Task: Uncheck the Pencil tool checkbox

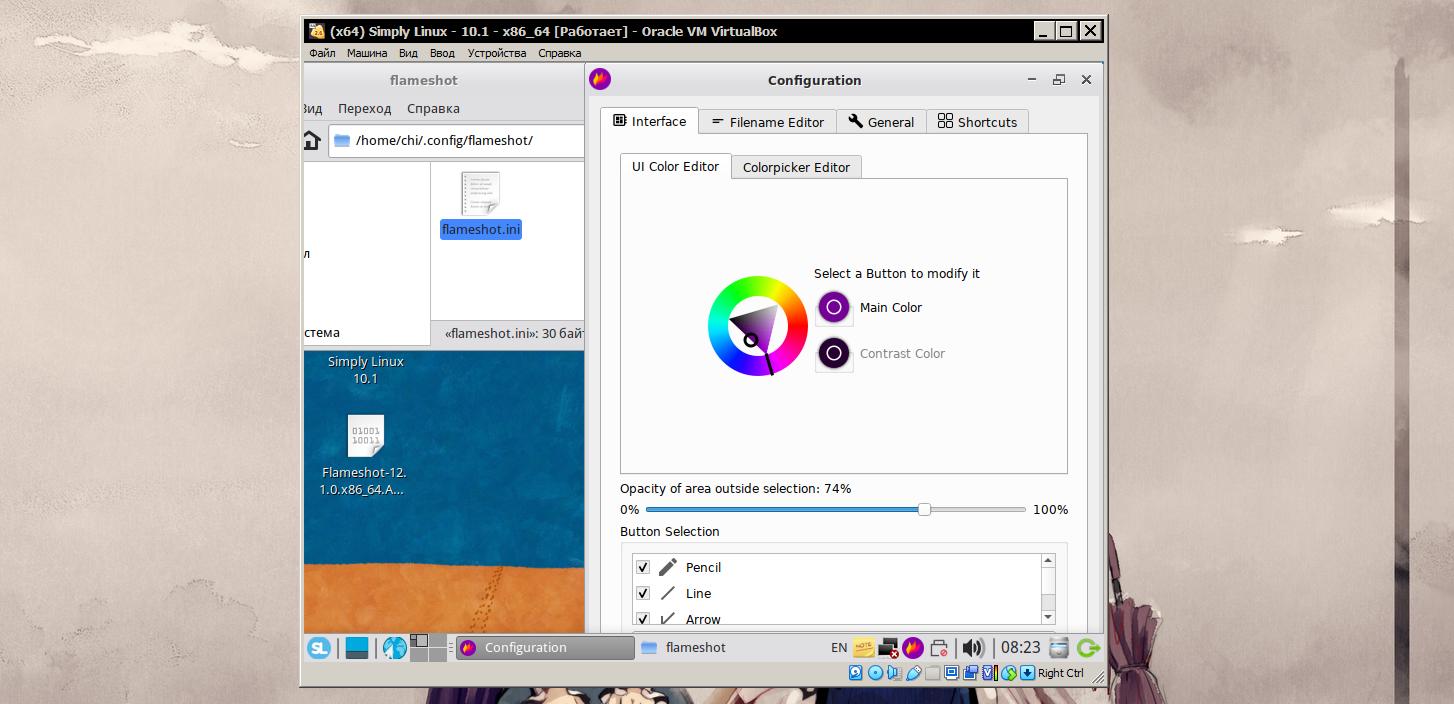Action: click(x=643, y=567)
